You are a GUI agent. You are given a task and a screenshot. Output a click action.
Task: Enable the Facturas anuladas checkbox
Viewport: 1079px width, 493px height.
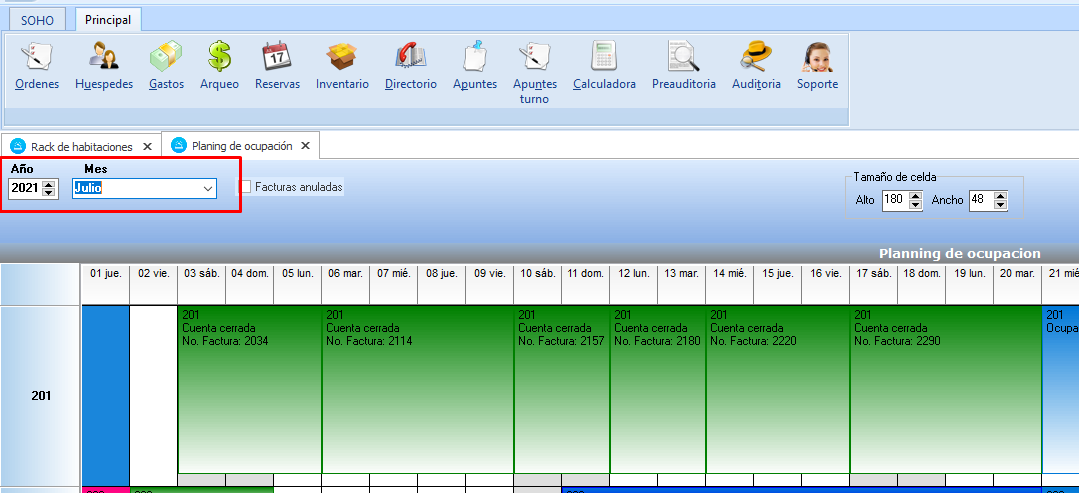click(x=245, y=187)
